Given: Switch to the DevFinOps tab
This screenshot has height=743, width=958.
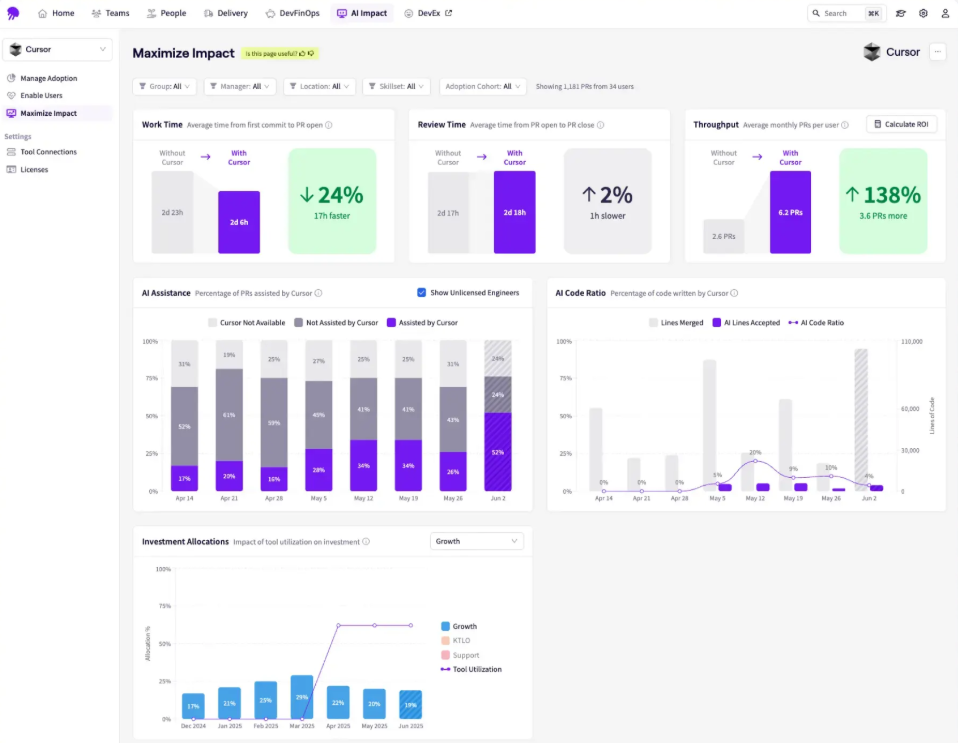Looking at the screenshot, I should (292, 13).
